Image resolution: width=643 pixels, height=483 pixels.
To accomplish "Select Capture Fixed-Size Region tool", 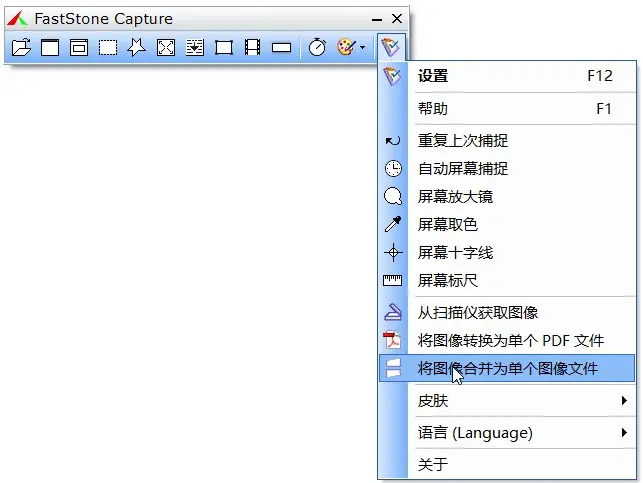I will 224,48.
